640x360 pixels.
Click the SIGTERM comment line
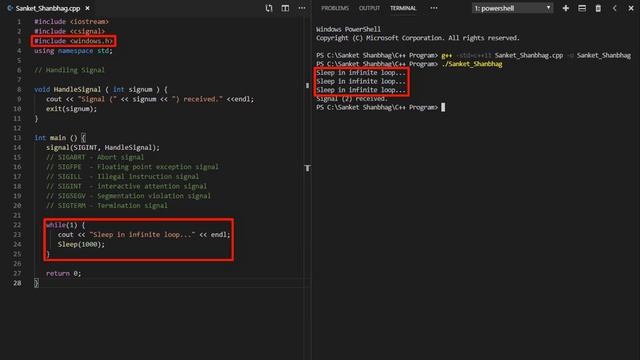click(107, 206)
